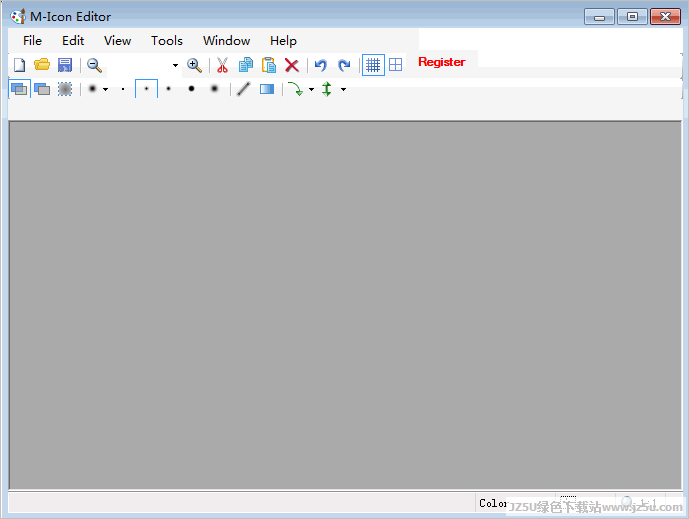Select the large solid brush size
The height and width of the screenshot is (519, 689).
(x=191, y=89)
